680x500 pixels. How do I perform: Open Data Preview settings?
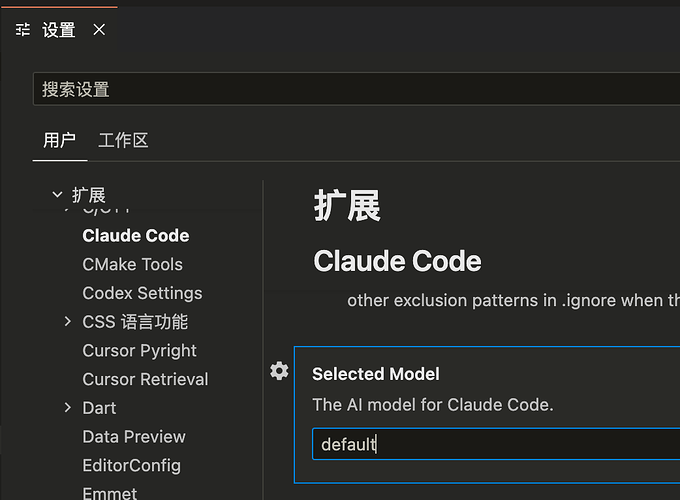(x=134, y=437)
